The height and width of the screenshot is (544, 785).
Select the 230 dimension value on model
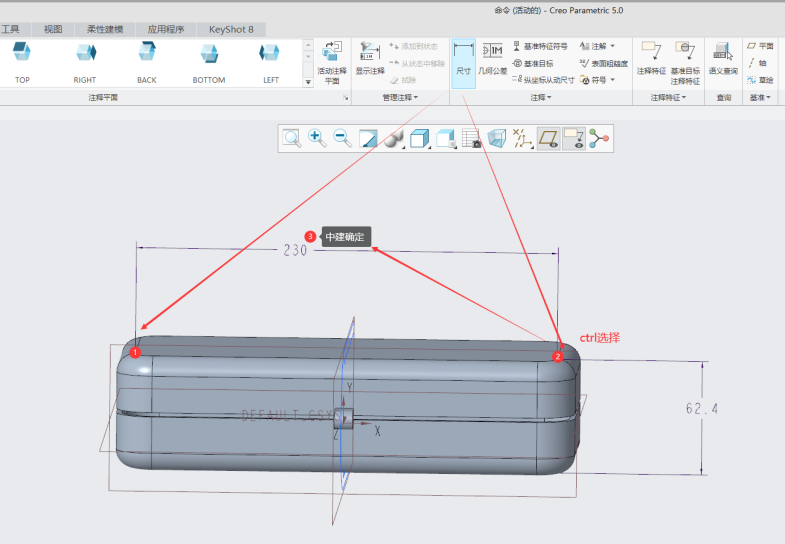(x=294, y=251)
